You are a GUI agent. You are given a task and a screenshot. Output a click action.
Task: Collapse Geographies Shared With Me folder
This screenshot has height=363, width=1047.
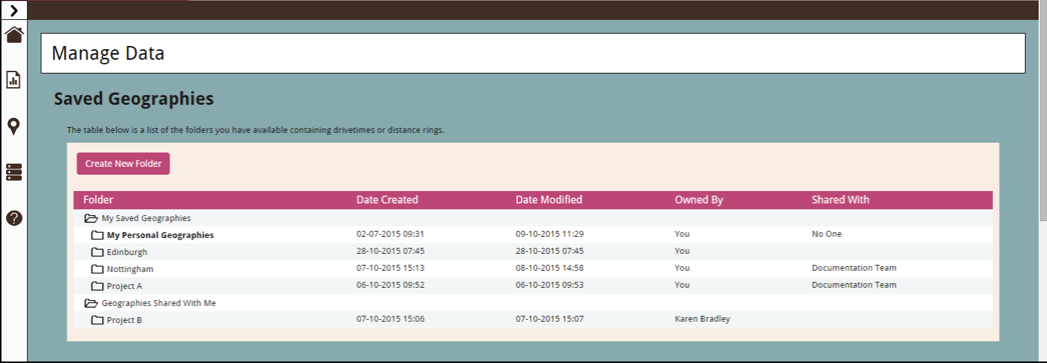90,303
